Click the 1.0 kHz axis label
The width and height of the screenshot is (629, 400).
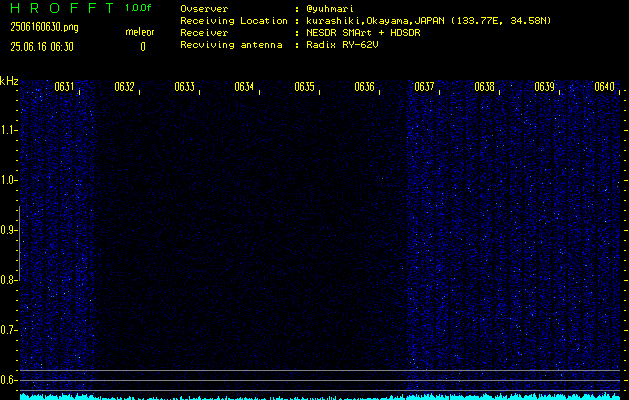(8, 180)
